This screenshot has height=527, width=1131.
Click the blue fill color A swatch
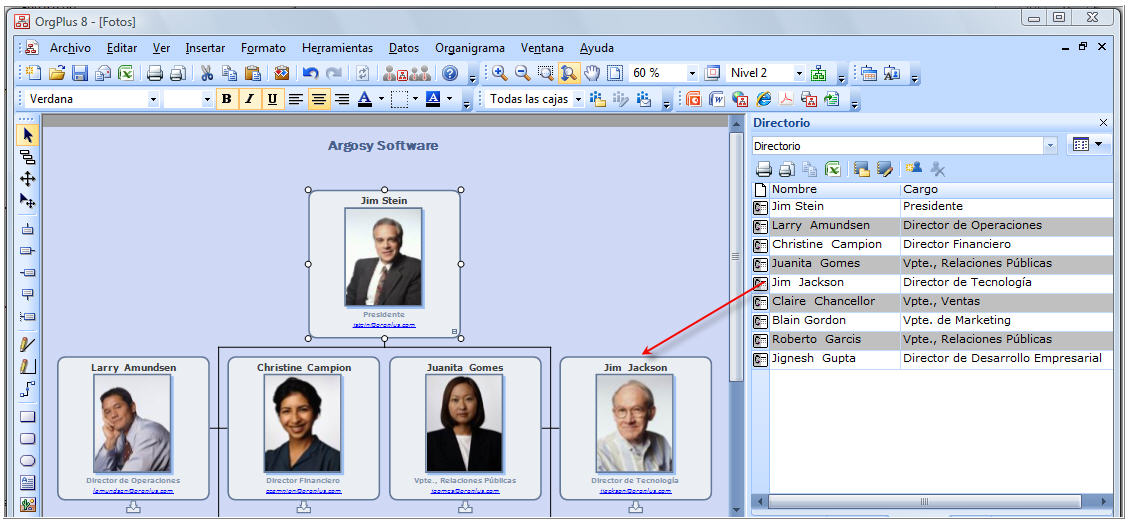pyautogui.click(x=433, y=99)
